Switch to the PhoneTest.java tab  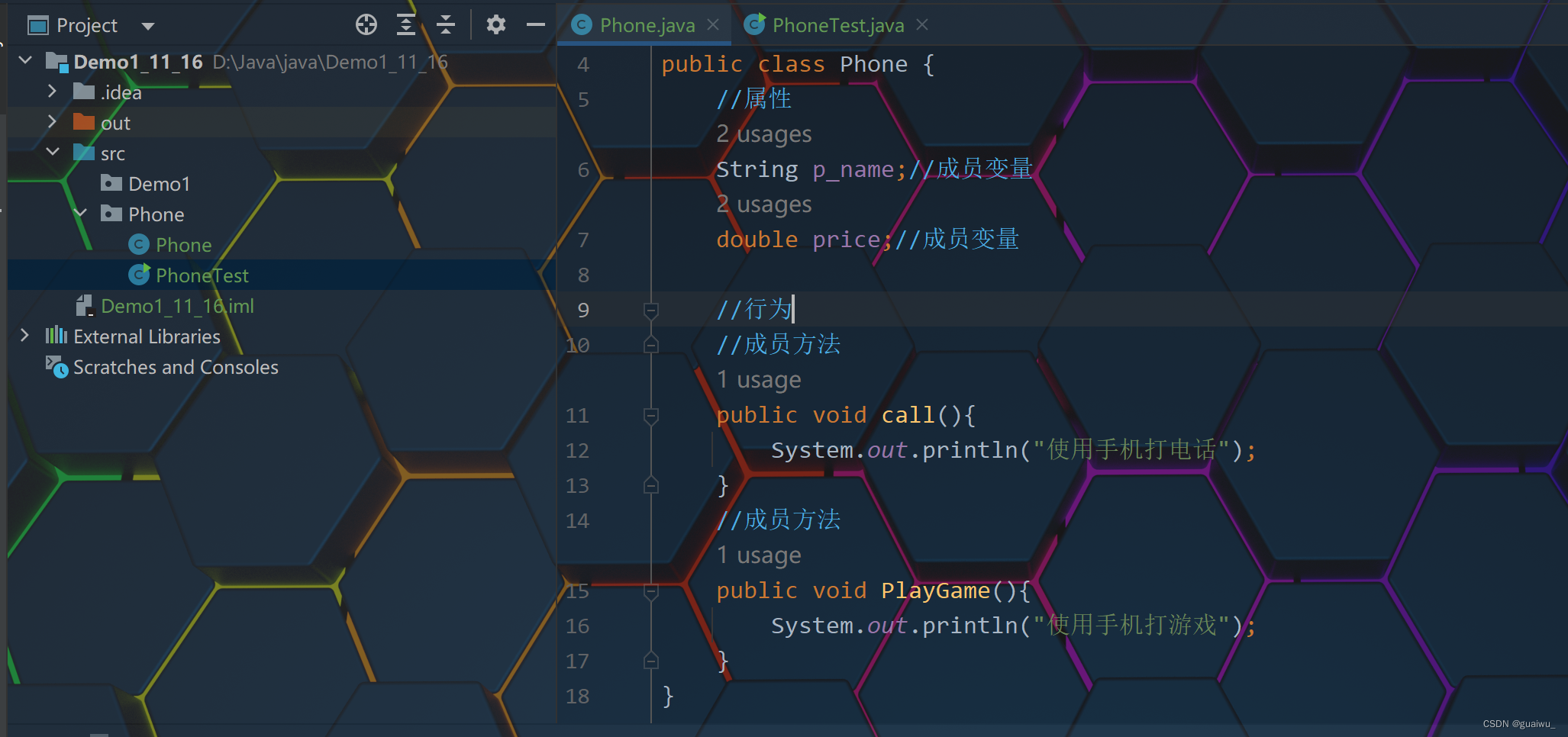coord(837,25)
